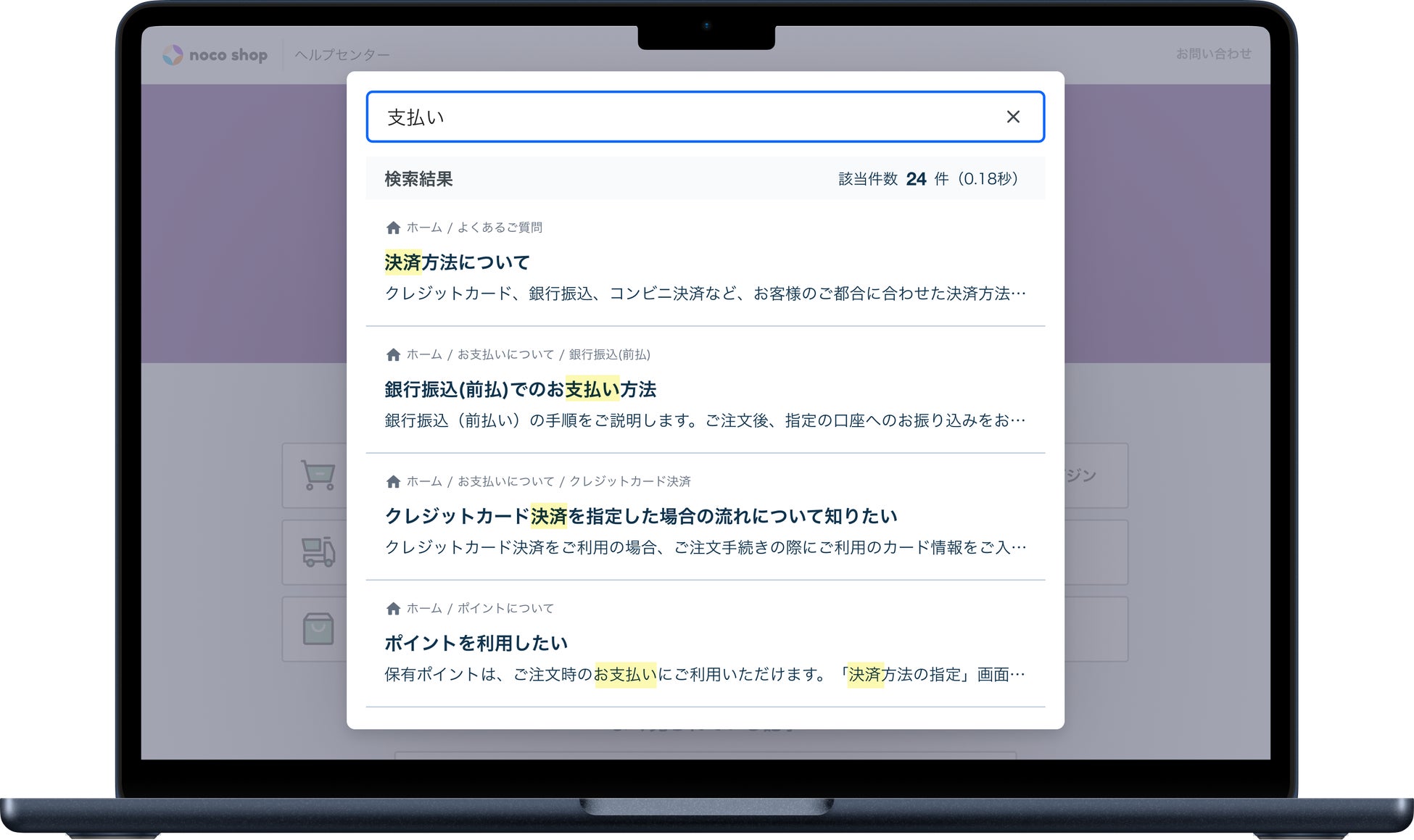This screenshot has height=840, width=1414.
Task: Open the 決済方法について result
Action: click(x=457, y=262)
